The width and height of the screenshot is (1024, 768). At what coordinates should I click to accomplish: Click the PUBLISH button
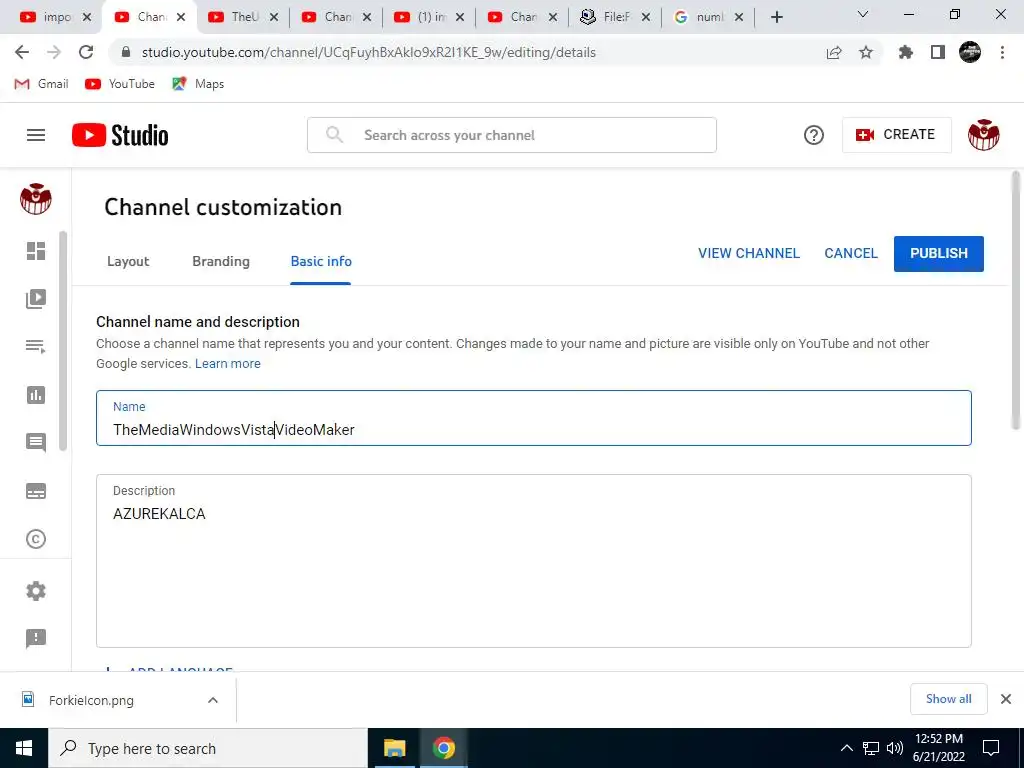click(938, 253)
